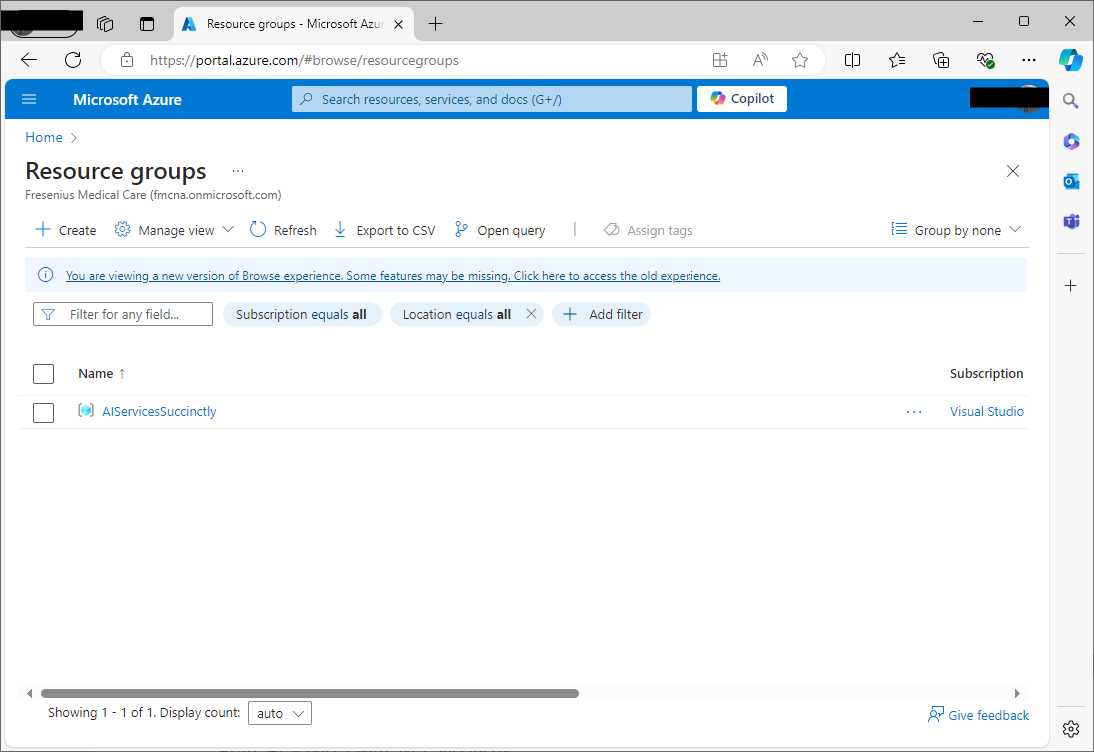Select the Resource groups browser tab
This screenshot has height=752, width=1094.
293,24
